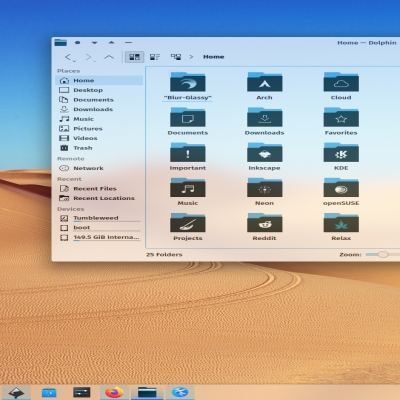
Task: Select the Arch folder
Action: pyautogui.click(x=264, y=86)
